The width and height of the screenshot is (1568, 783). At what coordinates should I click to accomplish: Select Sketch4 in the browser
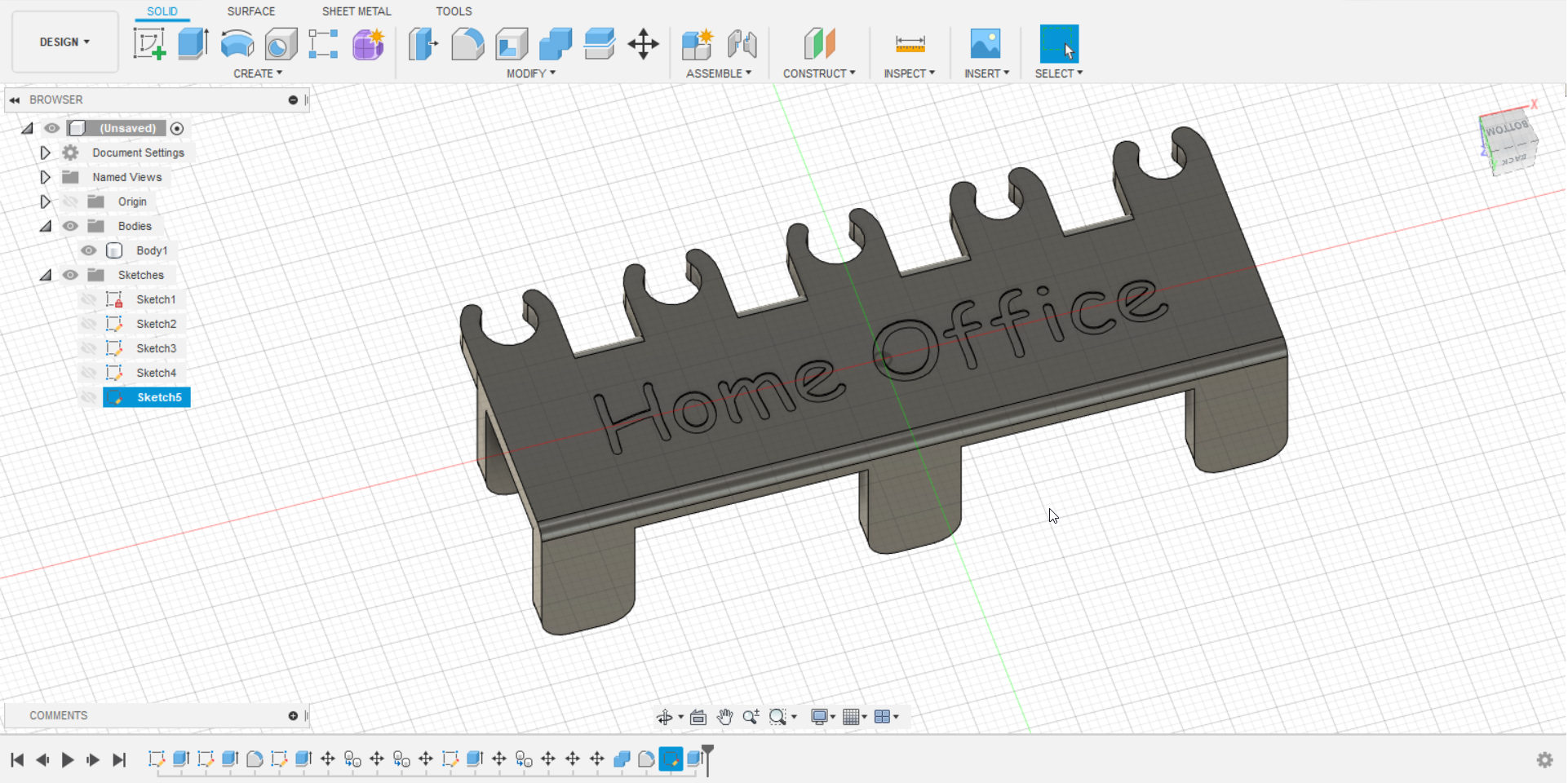(x=157, y=373)
